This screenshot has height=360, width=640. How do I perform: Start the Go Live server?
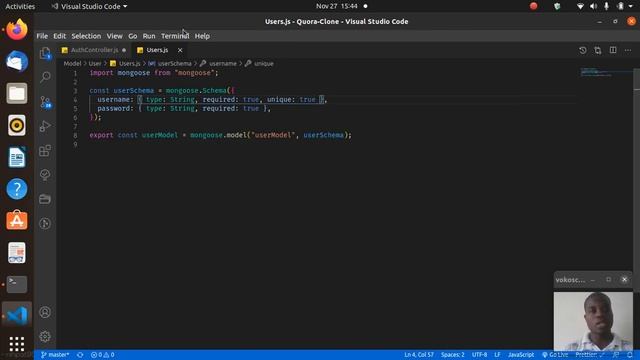click(x=555, y=355)
